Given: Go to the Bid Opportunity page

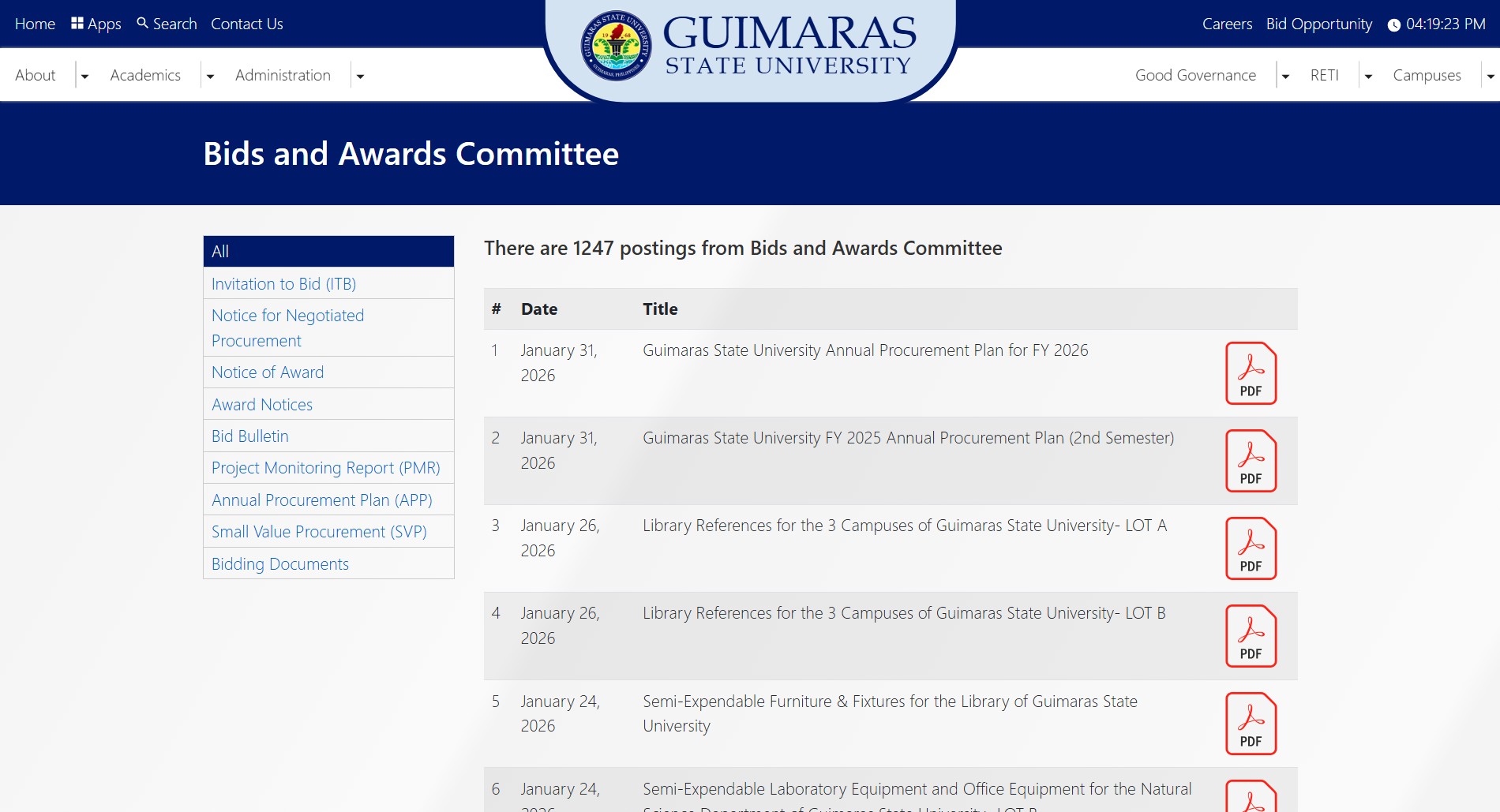Looking at the screenshot, I should (1318, 24).
